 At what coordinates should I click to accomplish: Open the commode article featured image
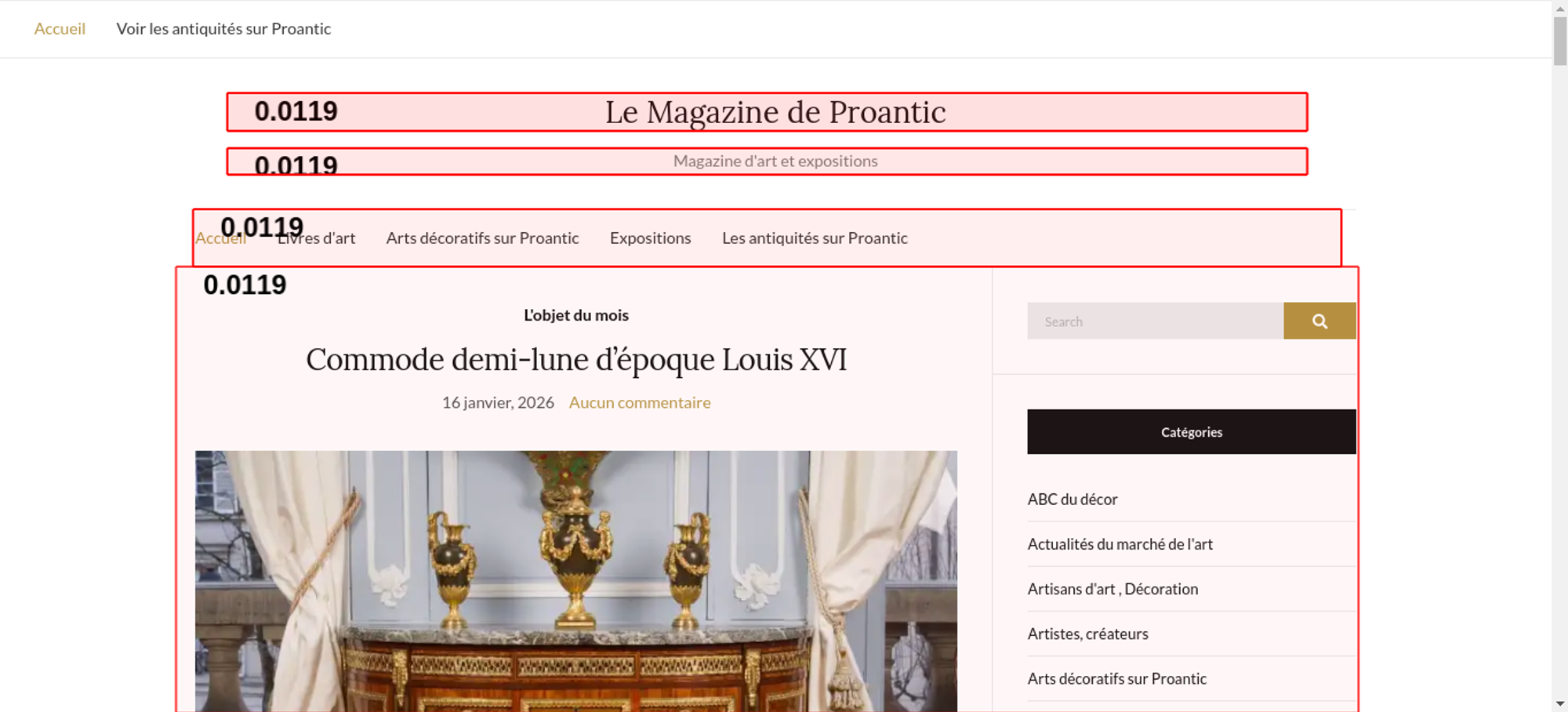point(576,581)
